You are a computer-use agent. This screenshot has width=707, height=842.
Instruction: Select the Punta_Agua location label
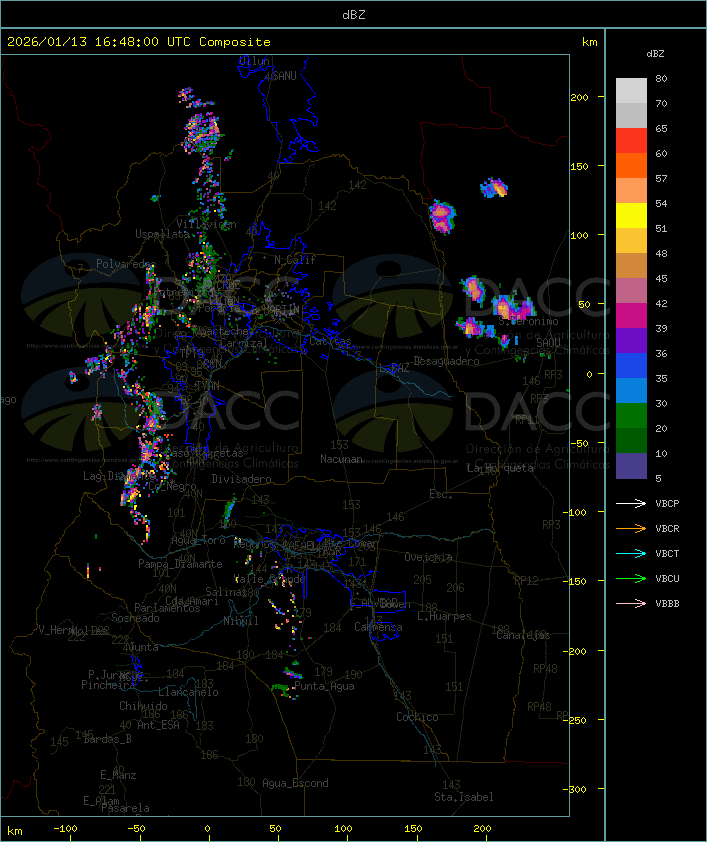click(326, 687)
